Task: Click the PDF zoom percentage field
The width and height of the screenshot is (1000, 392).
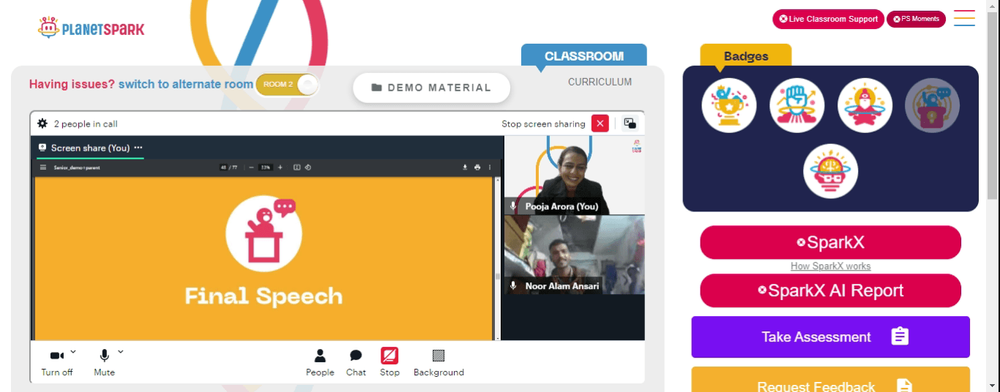Action: 266,168
